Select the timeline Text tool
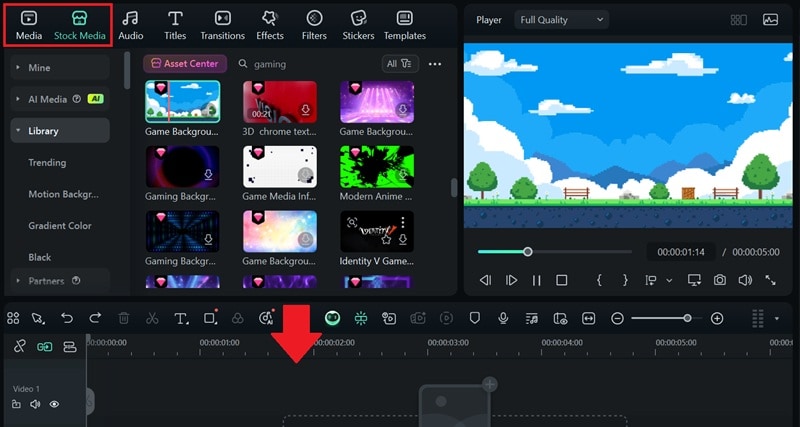The height and width of the screenshot is (427, 800). pos(181,319)
